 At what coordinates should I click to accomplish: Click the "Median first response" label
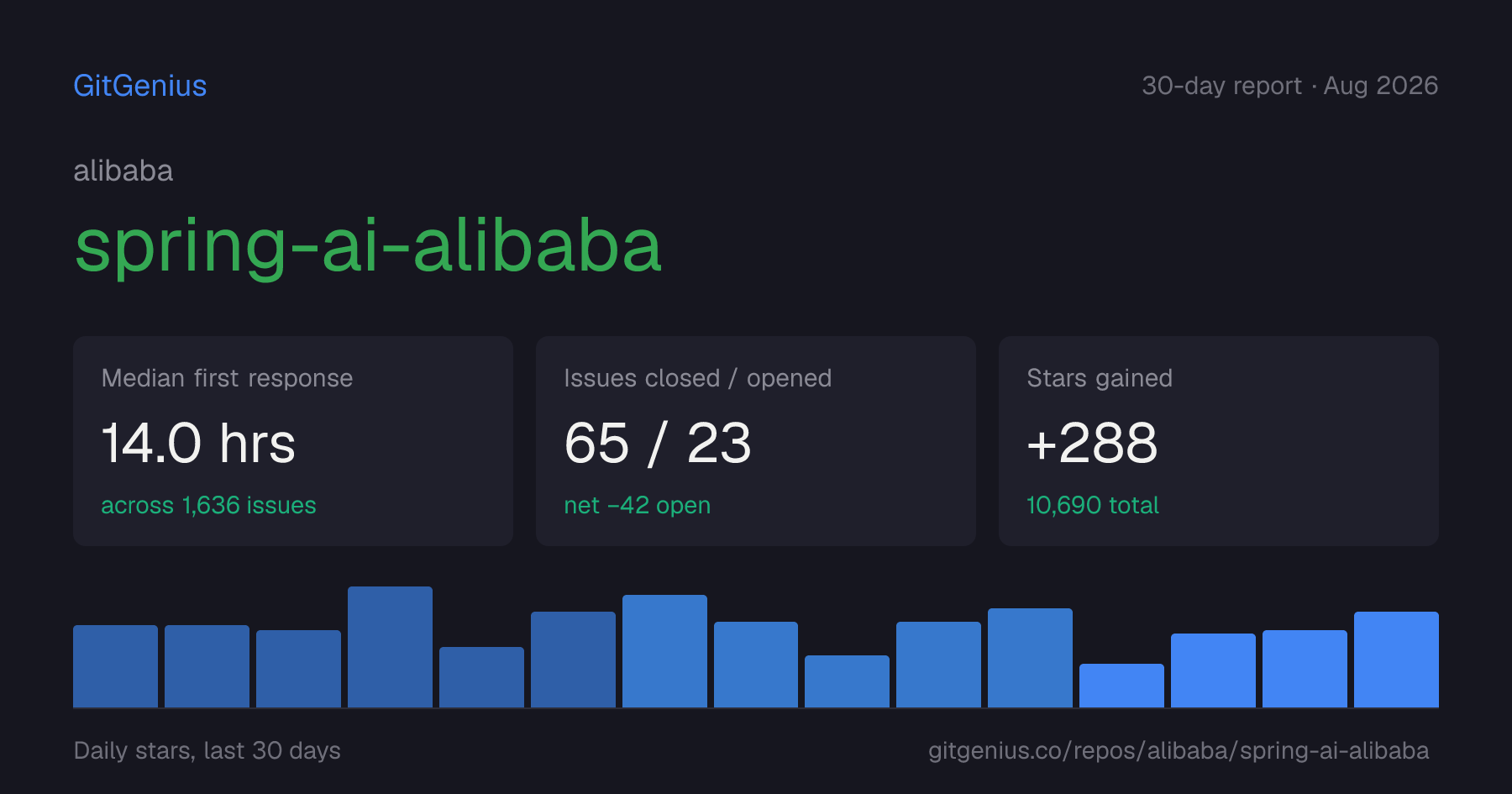tap(227, 378)
